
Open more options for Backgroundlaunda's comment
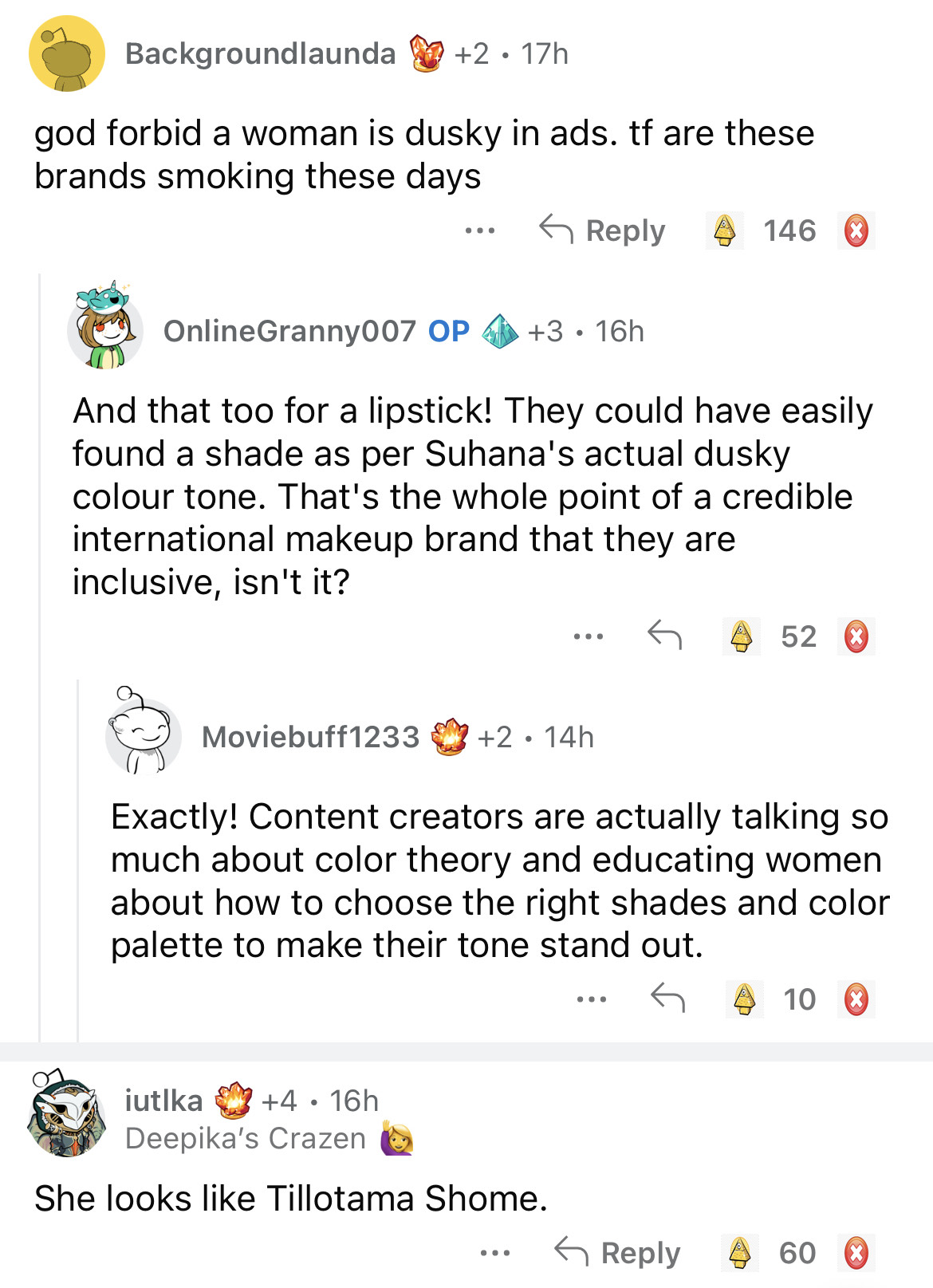pyautogui.click(x=480, y=231)
